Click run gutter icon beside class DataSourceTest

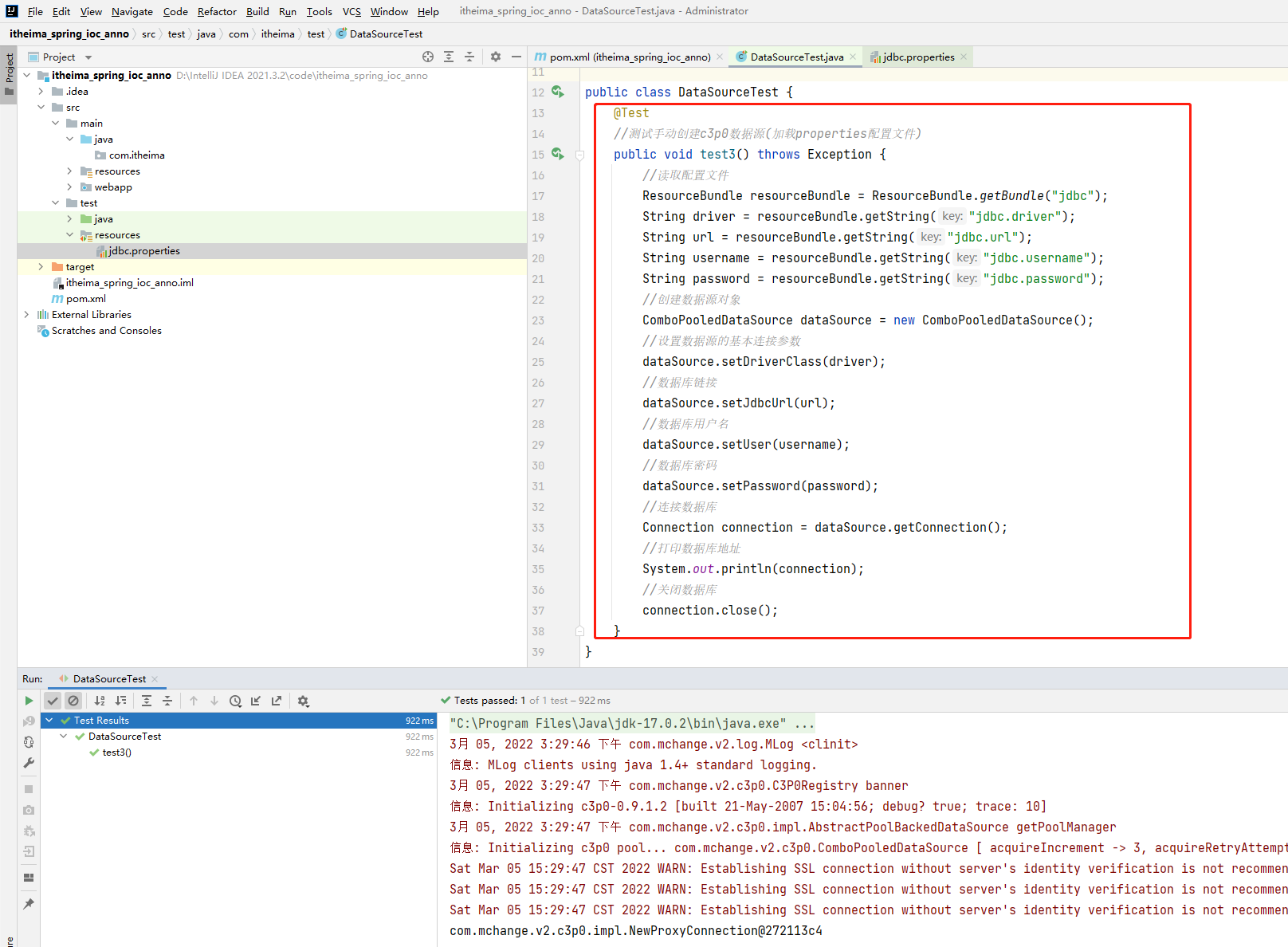coord(558,92)
